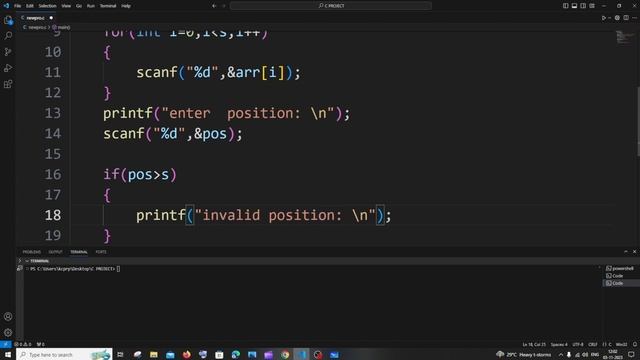The image size is (640, 360).
Task: Select the newpro.c editor tab
Action: [37, 18]
